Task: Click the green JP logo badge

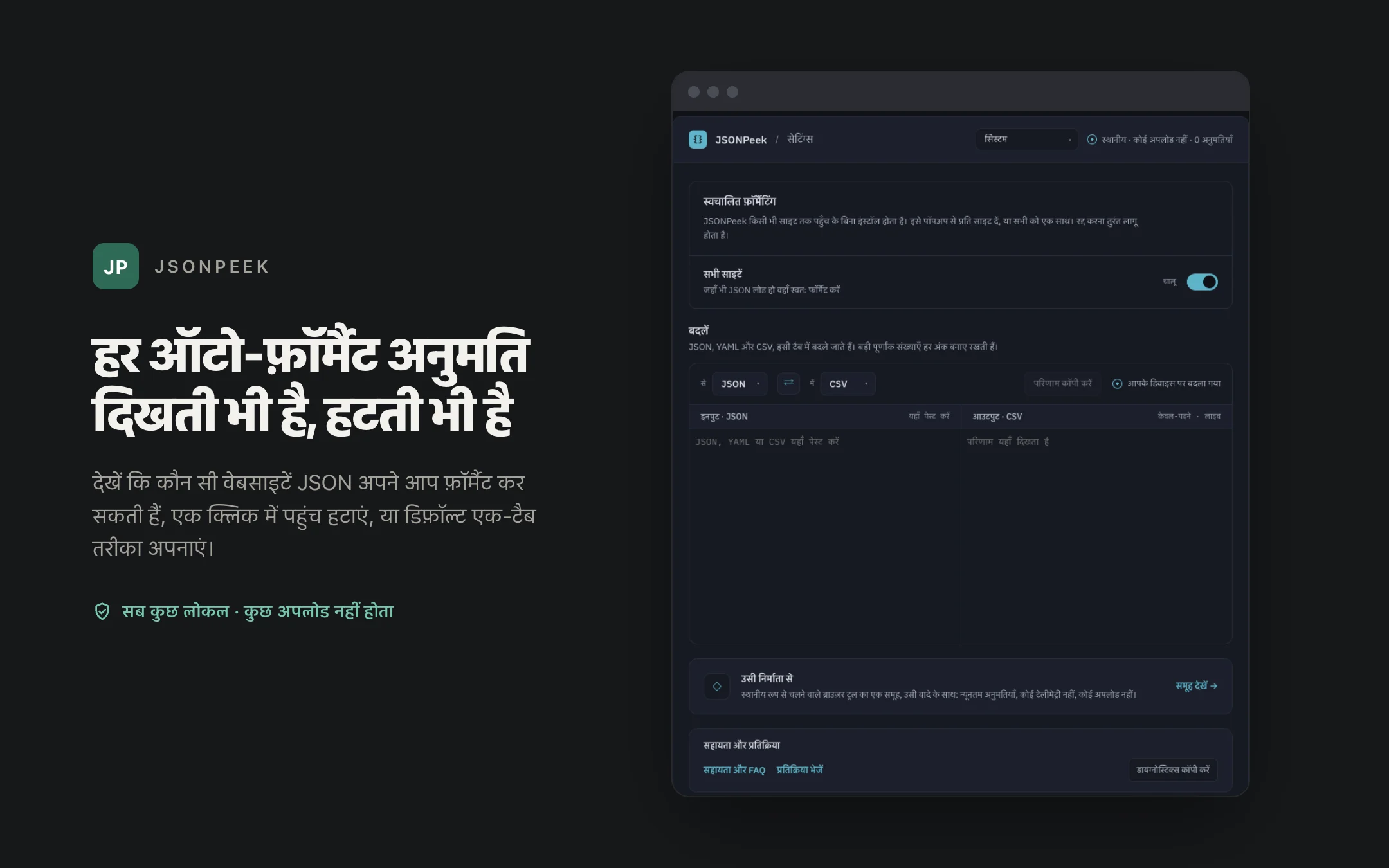Action: [116, 266]
